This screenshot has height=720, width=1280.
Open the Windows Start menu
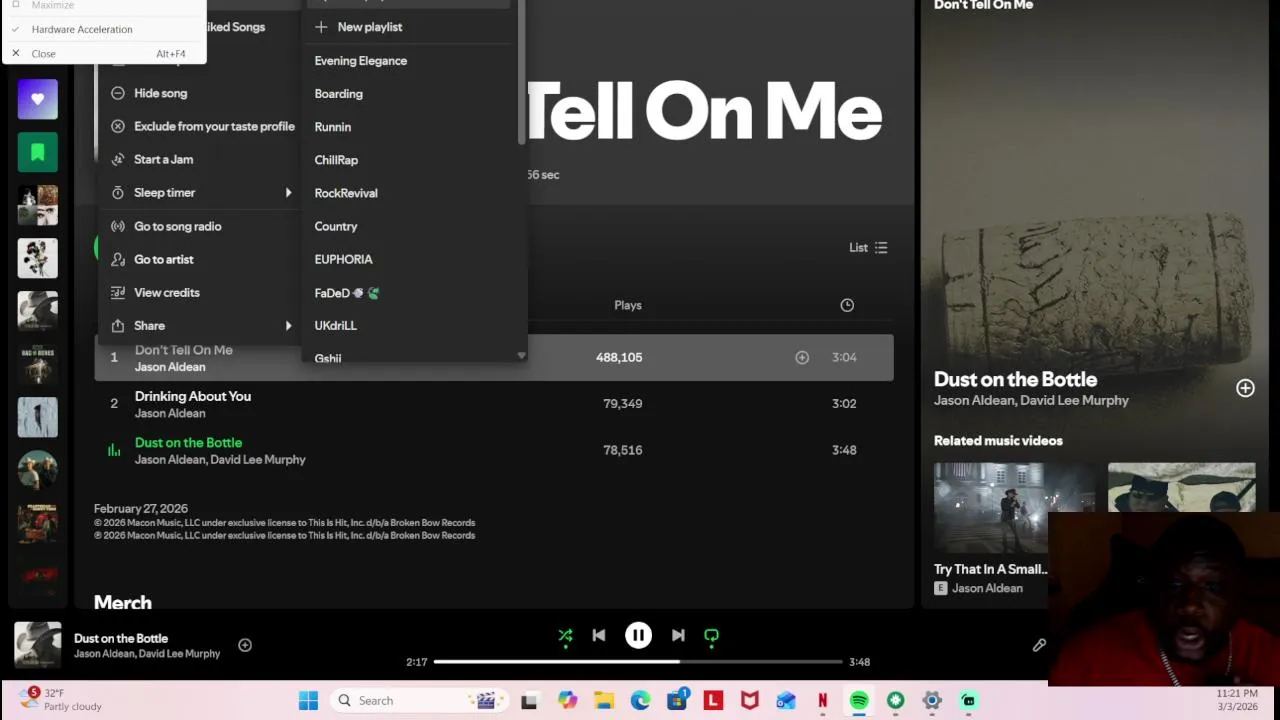(308, 701)
